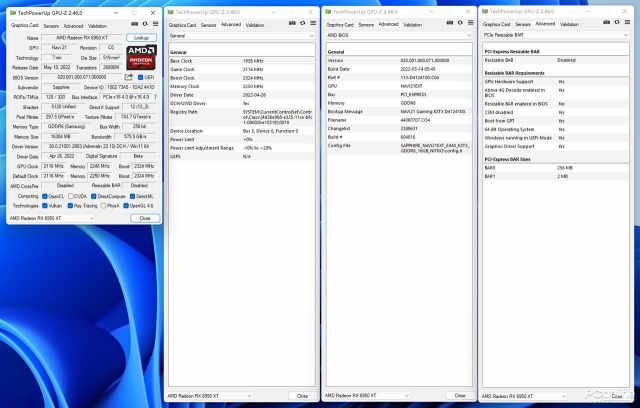Toggle the OpenGL 4.6 checkbox
This screenshot has width=640, height=408.
pos(126,206)
